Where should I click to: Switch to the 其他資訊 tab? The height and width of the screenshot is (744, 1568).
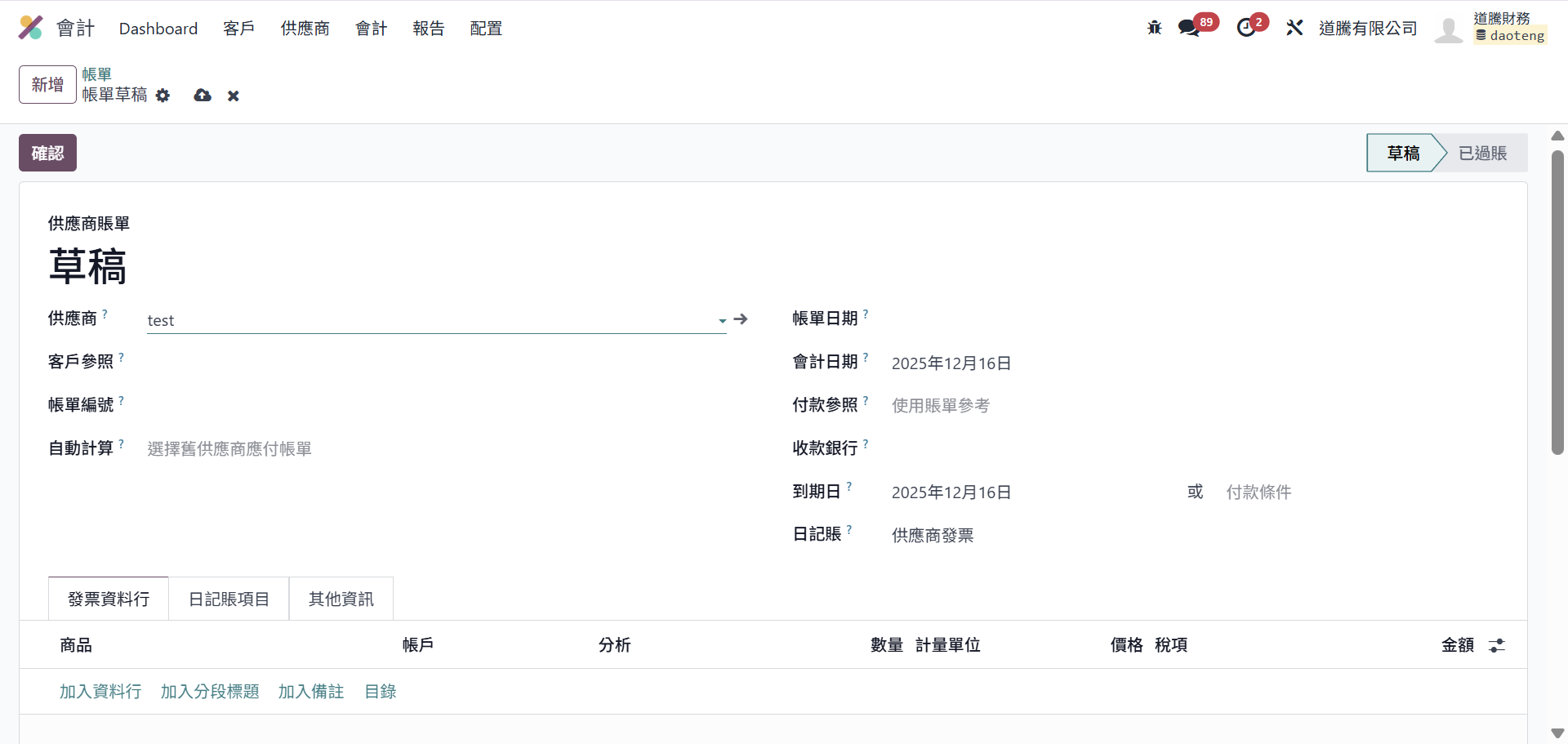(x=341, y=599)
